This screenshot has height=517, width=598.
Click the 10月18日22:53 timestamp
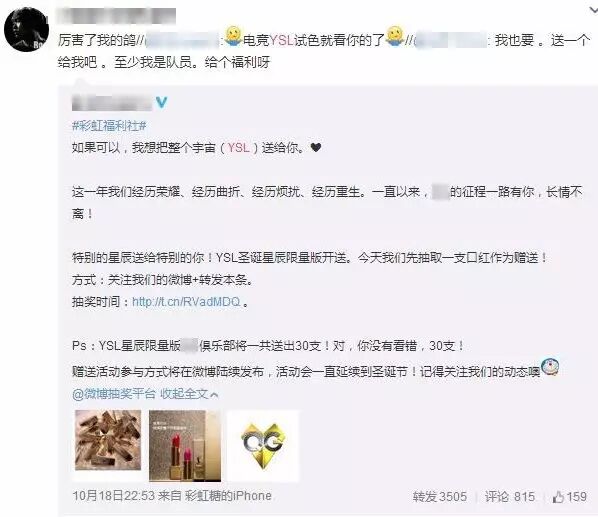pyautogui.click(x=113, y=496)
